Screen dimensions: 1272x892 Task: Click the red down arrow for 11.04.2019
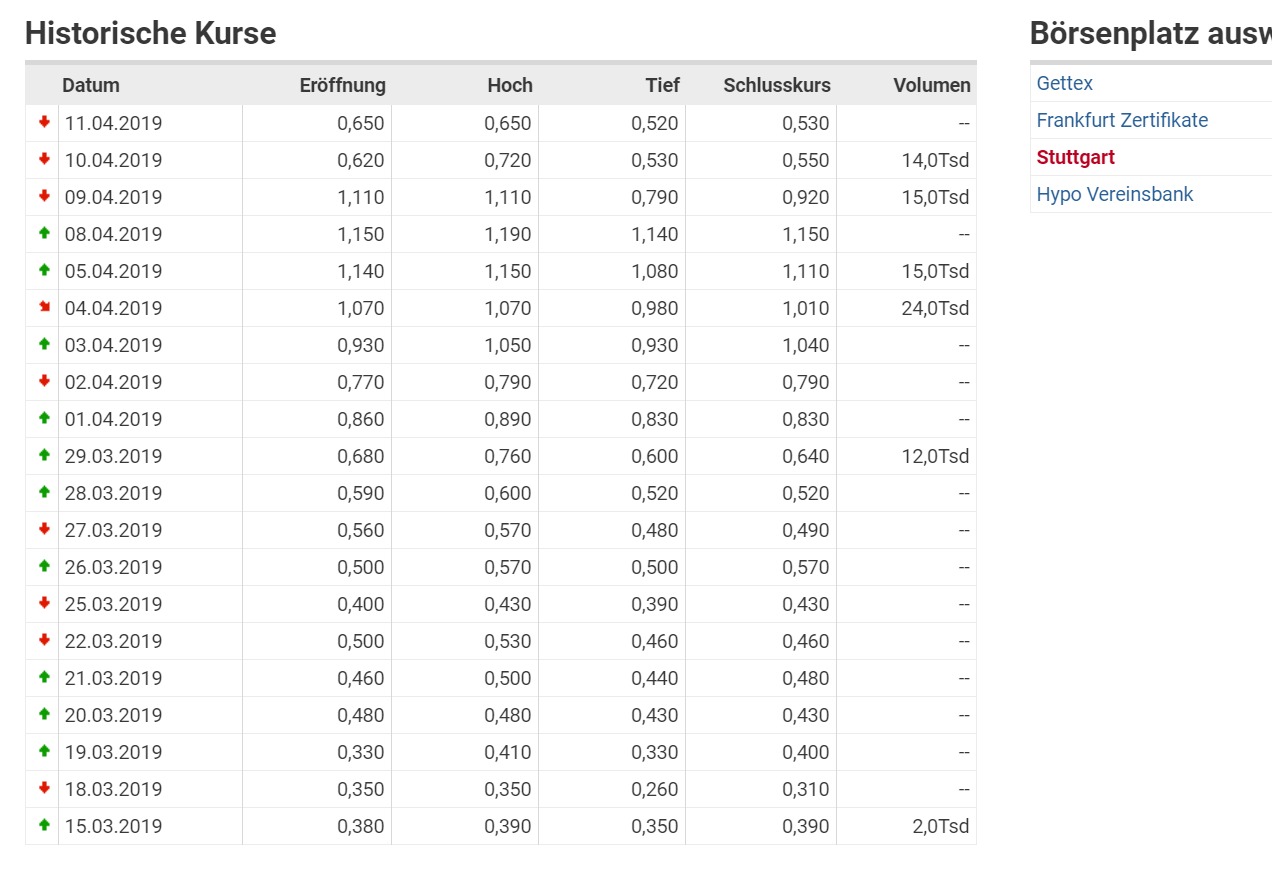tap(44, 122)
